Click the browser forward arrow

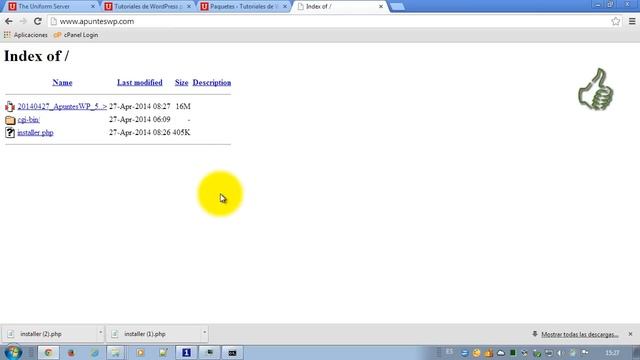tap(23, 21)
